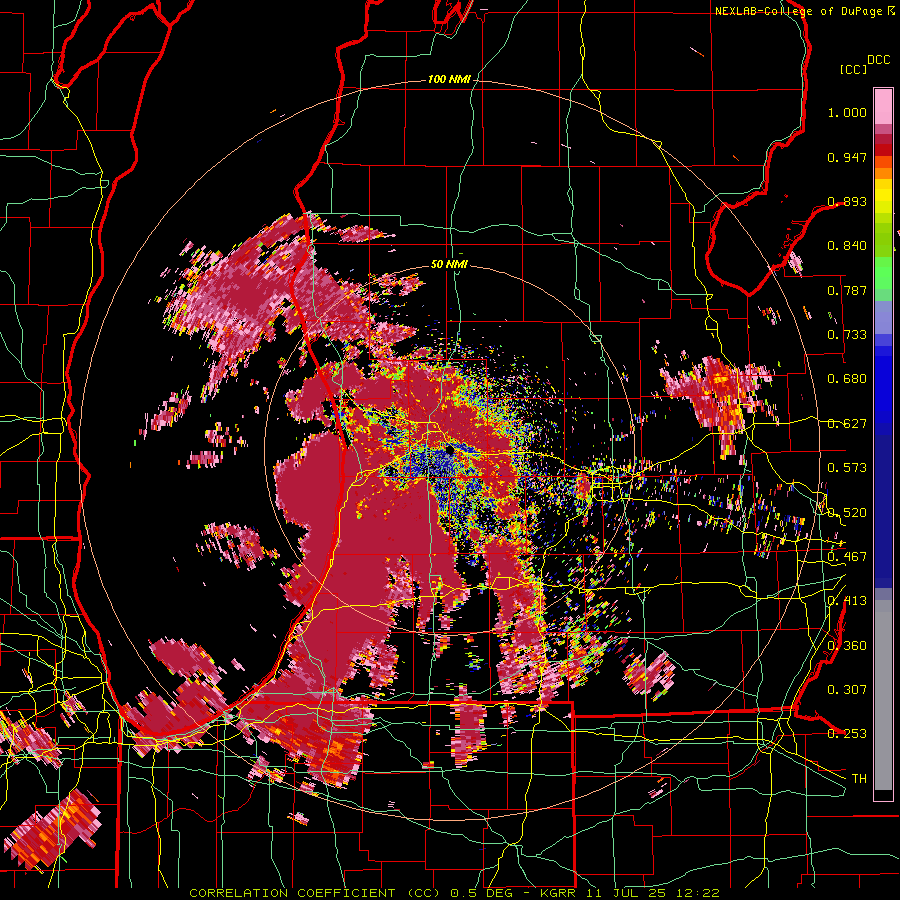Click the [CC] legend heading
Image resolution: width=900 pixels, height=900 pixels.
854,69
